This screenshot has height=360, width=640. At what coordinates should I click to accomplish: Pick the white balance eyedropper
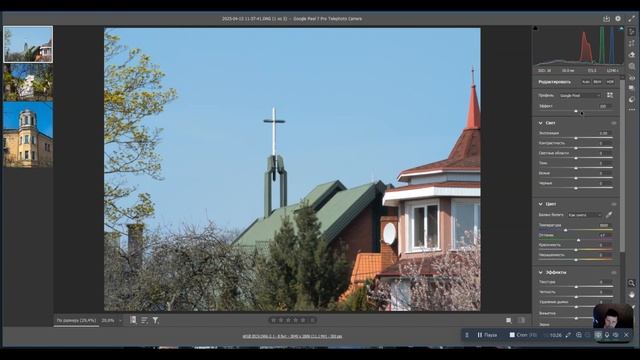coord(609,215)
